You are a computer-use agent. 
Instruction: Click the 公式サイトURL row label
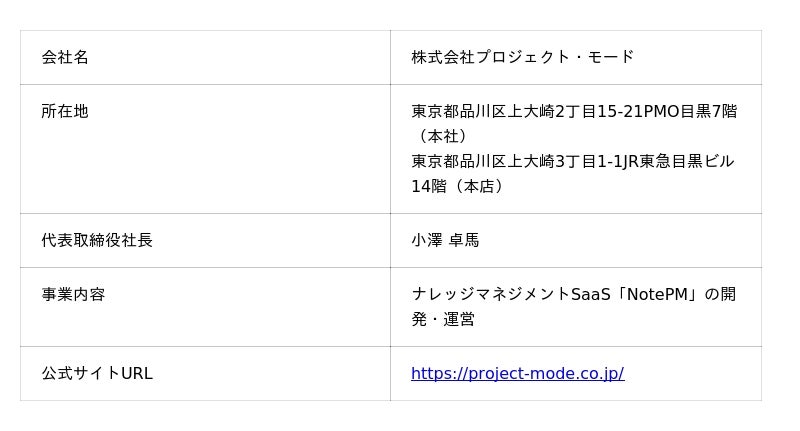point(97,374)
